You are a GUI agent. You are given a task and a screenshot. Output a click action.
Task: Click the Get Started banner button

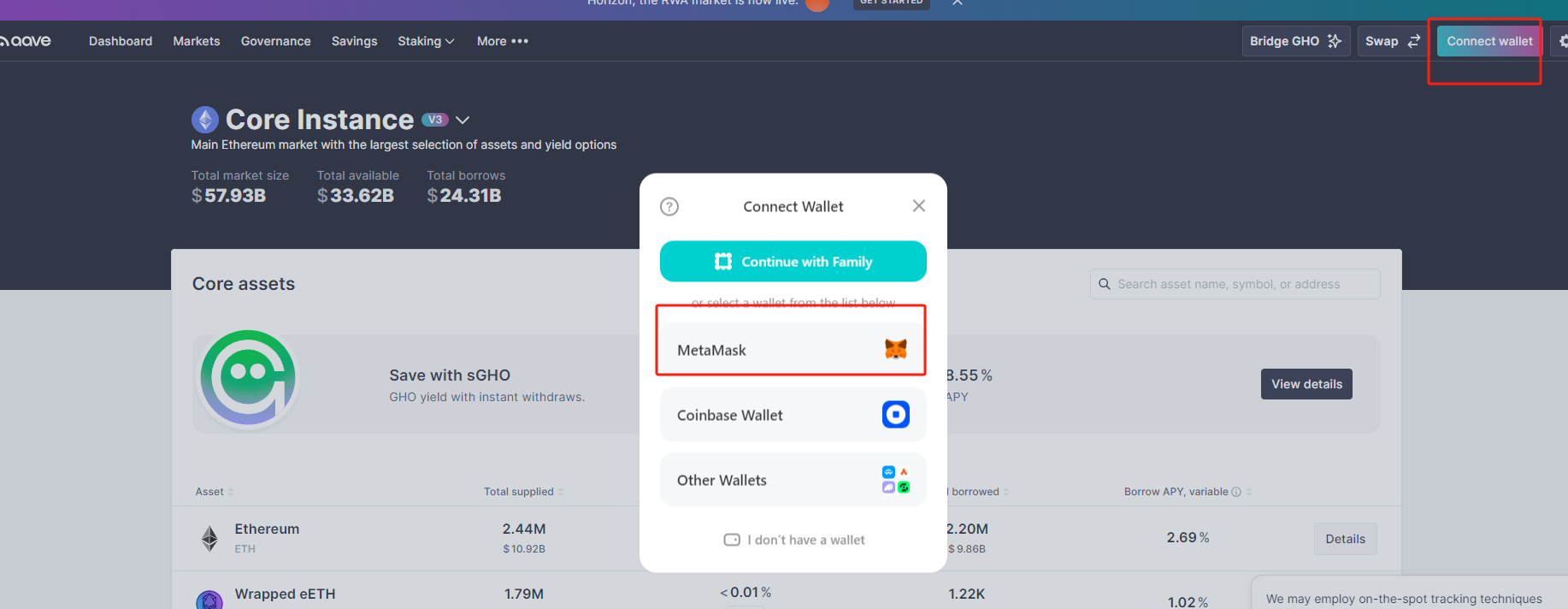click(892, 3)
